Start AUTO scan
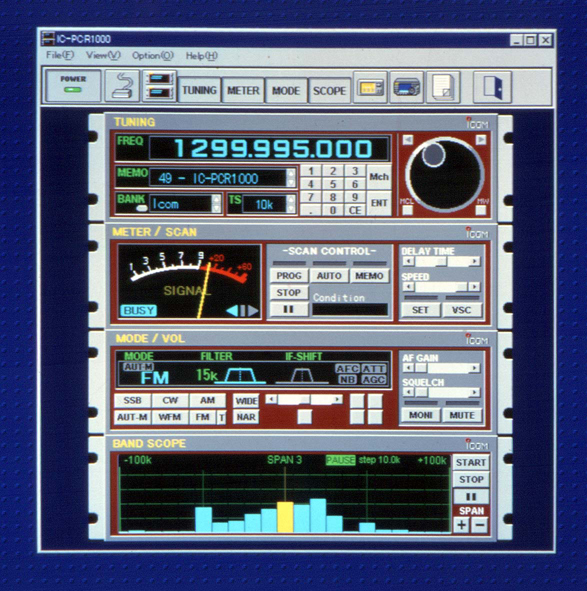The height and width of the screenshot is (591, 587). (x=329, y=276)
